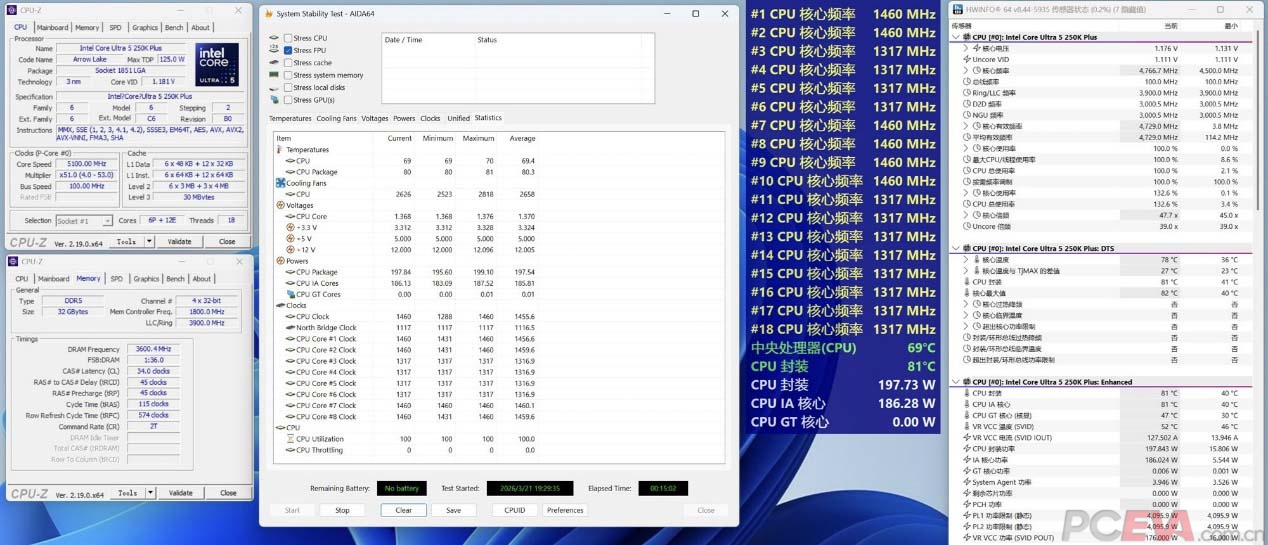Click the Stop button in AIDA64
Screen dimensions: 1268x545
point(342,510)
